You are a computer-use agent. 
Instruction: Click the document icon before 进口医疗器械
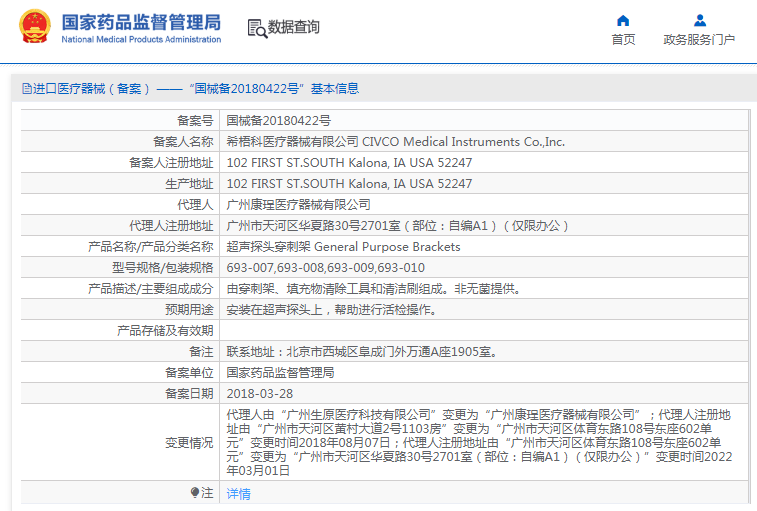click(27, 88)
